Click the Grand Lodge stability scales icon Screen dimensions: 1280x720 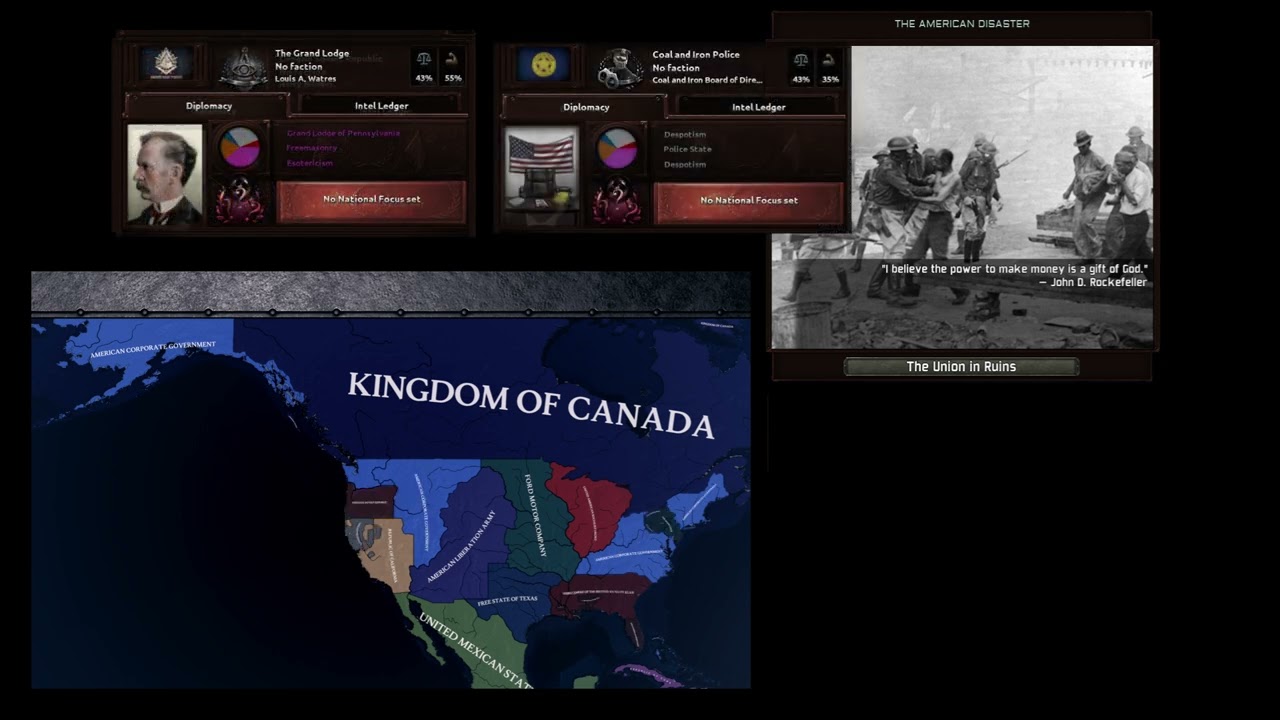coord(424,59)
